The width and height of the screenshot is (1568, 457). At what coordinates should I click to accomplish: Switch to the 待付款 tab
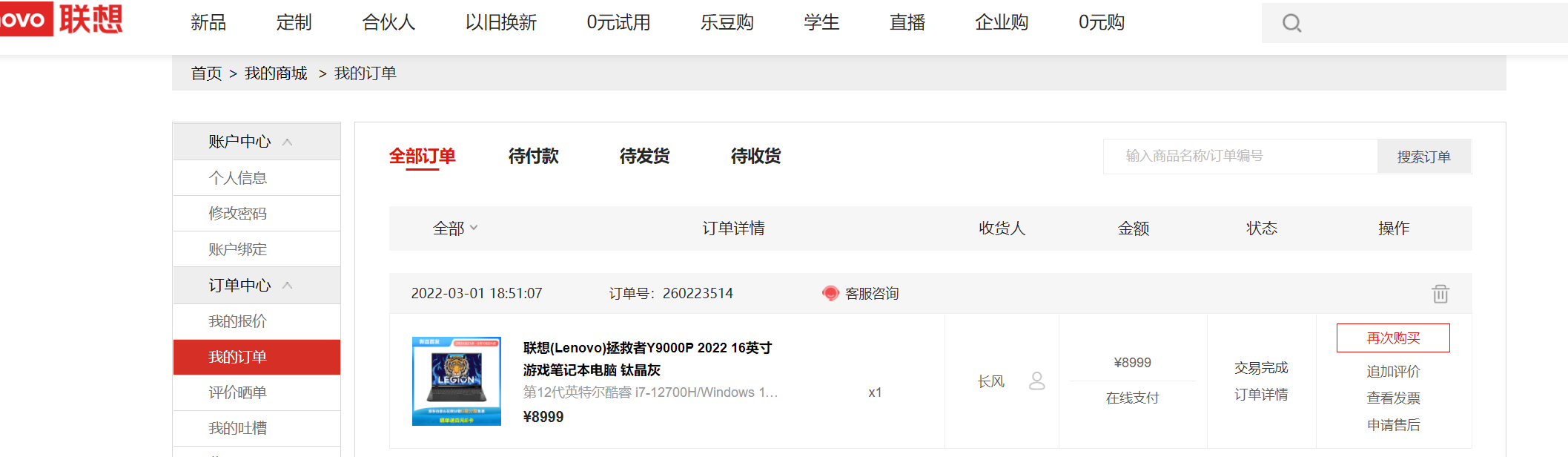(534, 157)
